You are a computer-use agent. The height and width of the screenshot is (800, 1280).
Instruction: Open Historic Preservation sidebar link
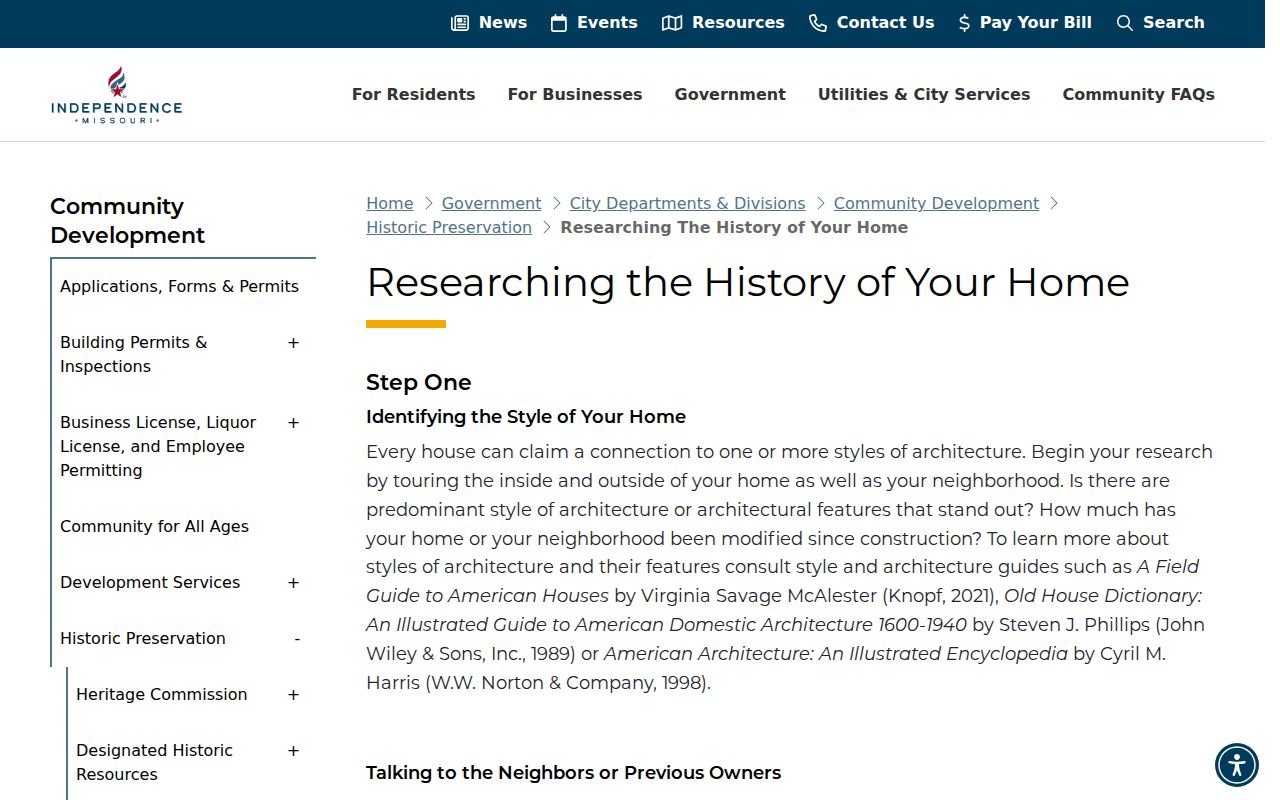coord(143,638)
